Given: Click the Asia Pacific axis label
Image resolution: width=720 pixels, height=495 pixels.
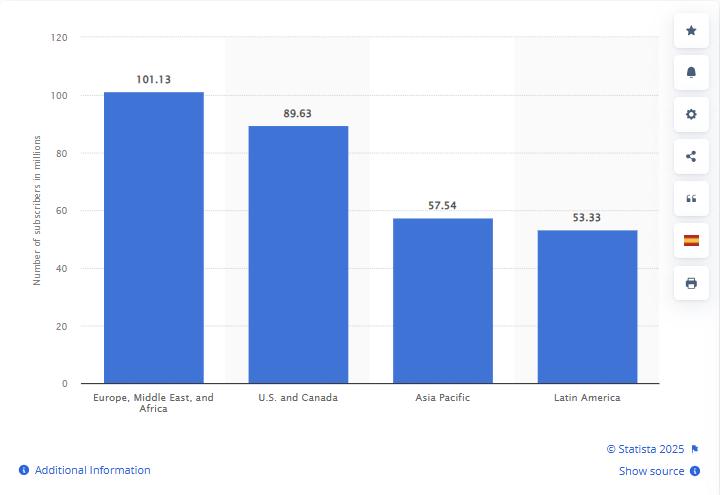Looking at the screenshot, I should [x=443, y=398].
